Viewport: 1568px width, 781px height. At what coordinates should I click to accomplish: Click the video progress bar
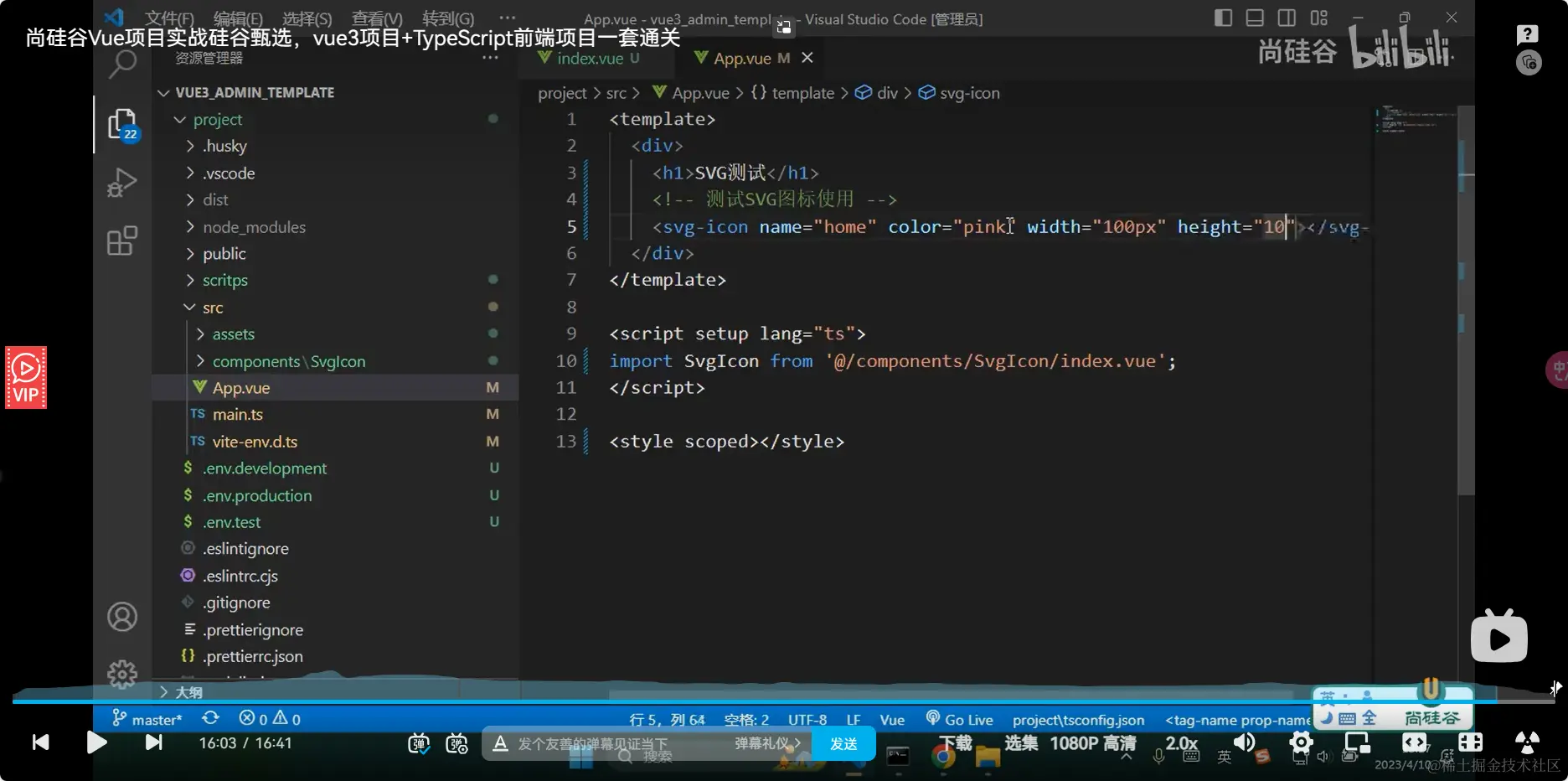point(754,701)
